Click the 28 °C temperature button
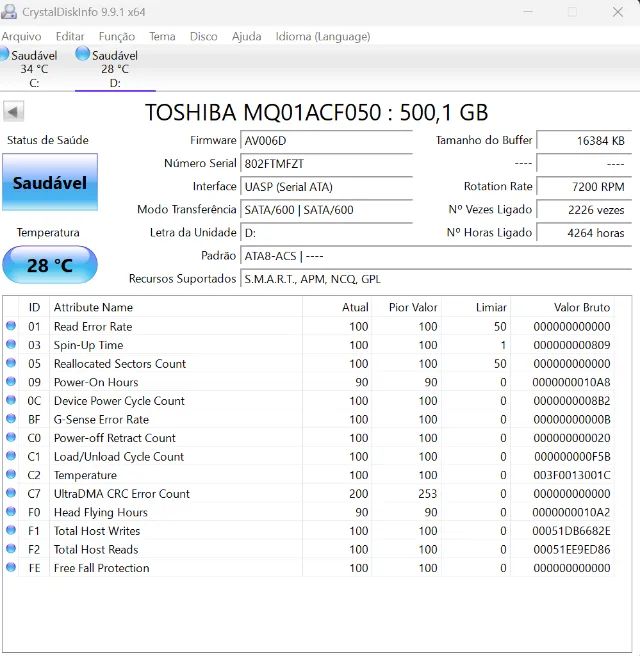The width and height of the screenshot is (640, 656). pos(50,265)
